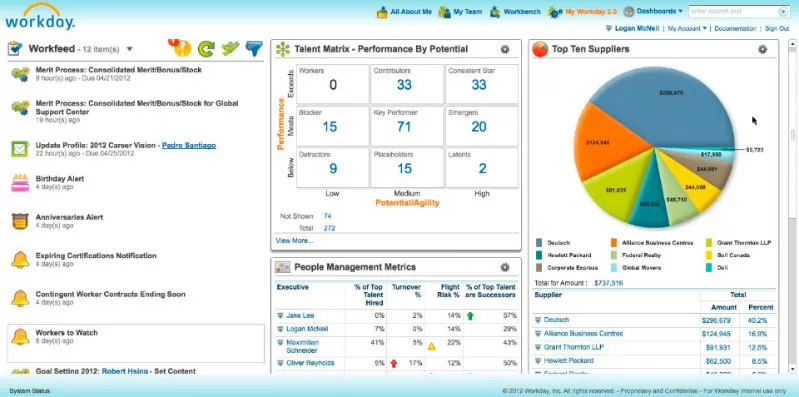
Task: Click the Workbench icon
Action: click(495, 12)
